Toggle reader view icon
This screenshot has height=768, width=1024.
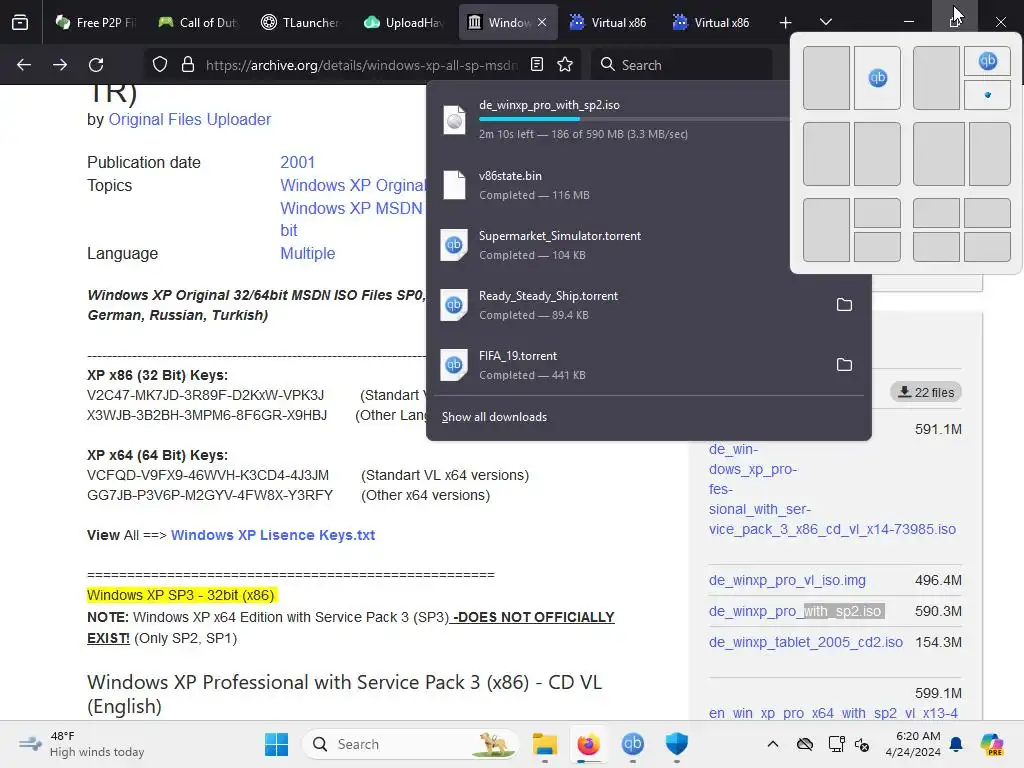[x=537, y=65]
